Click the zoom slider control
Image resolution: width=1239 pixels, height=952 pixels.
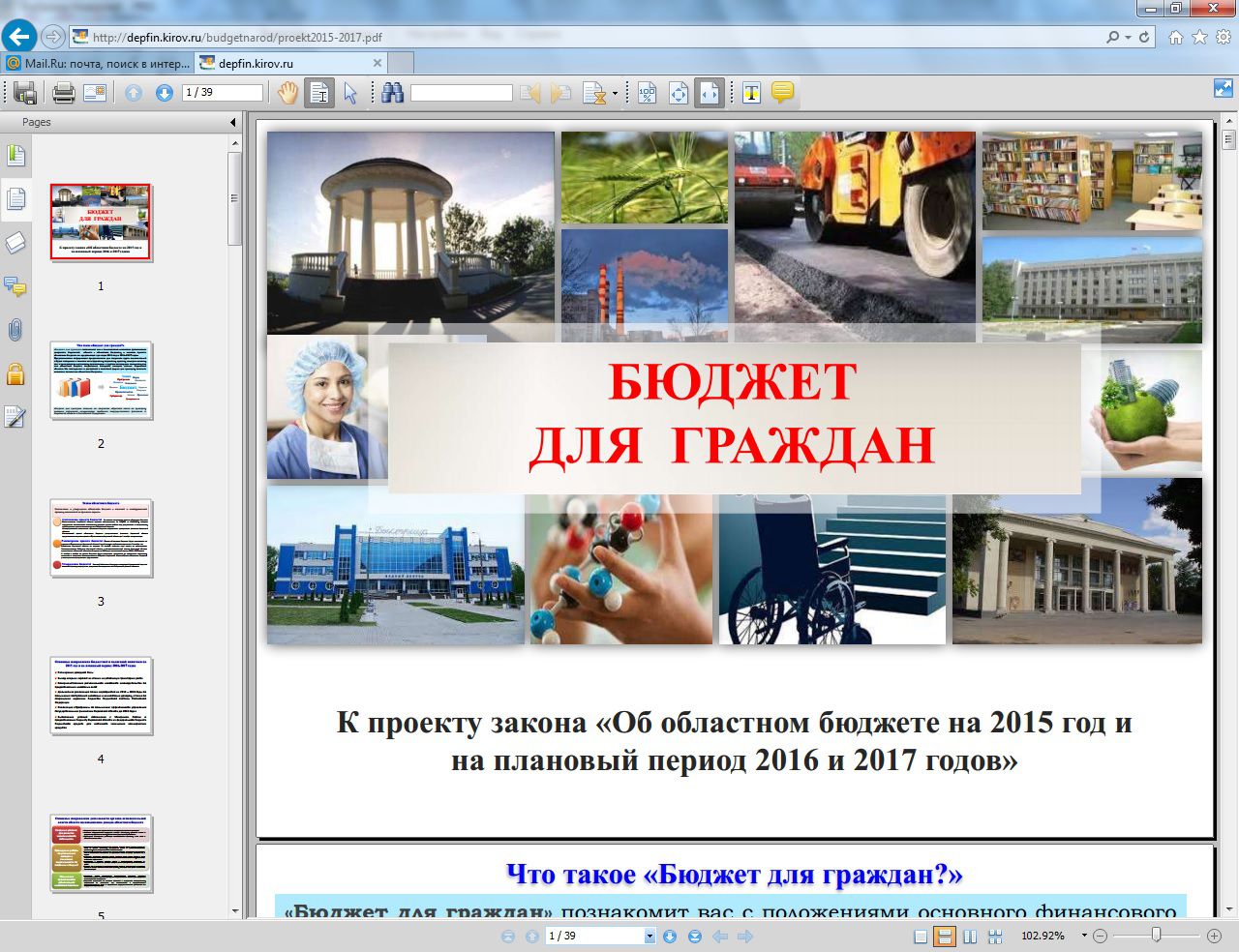(x=1158, y=935)
